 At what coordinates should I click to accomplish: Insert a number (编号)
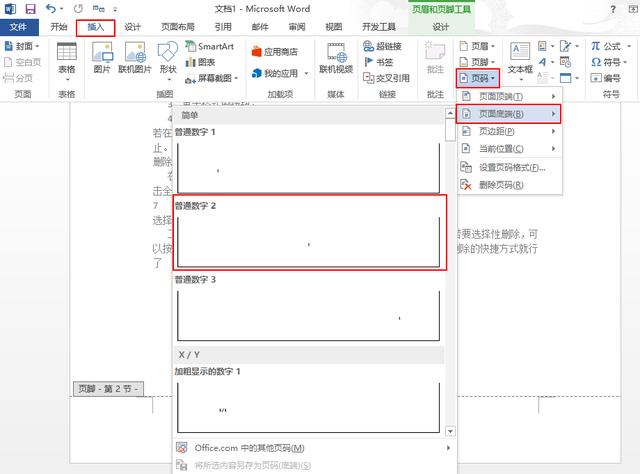(606, 78)
